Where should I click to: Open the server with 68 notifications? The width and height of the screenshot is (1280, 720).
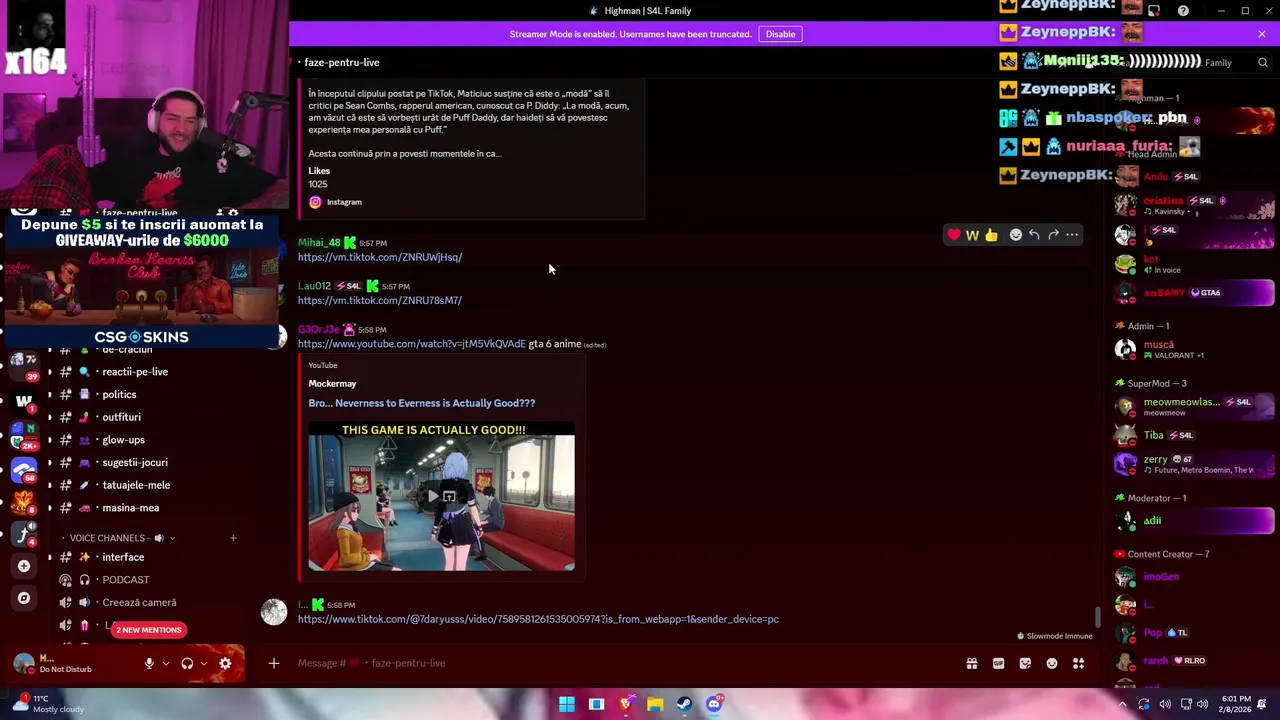pos(24,470)
